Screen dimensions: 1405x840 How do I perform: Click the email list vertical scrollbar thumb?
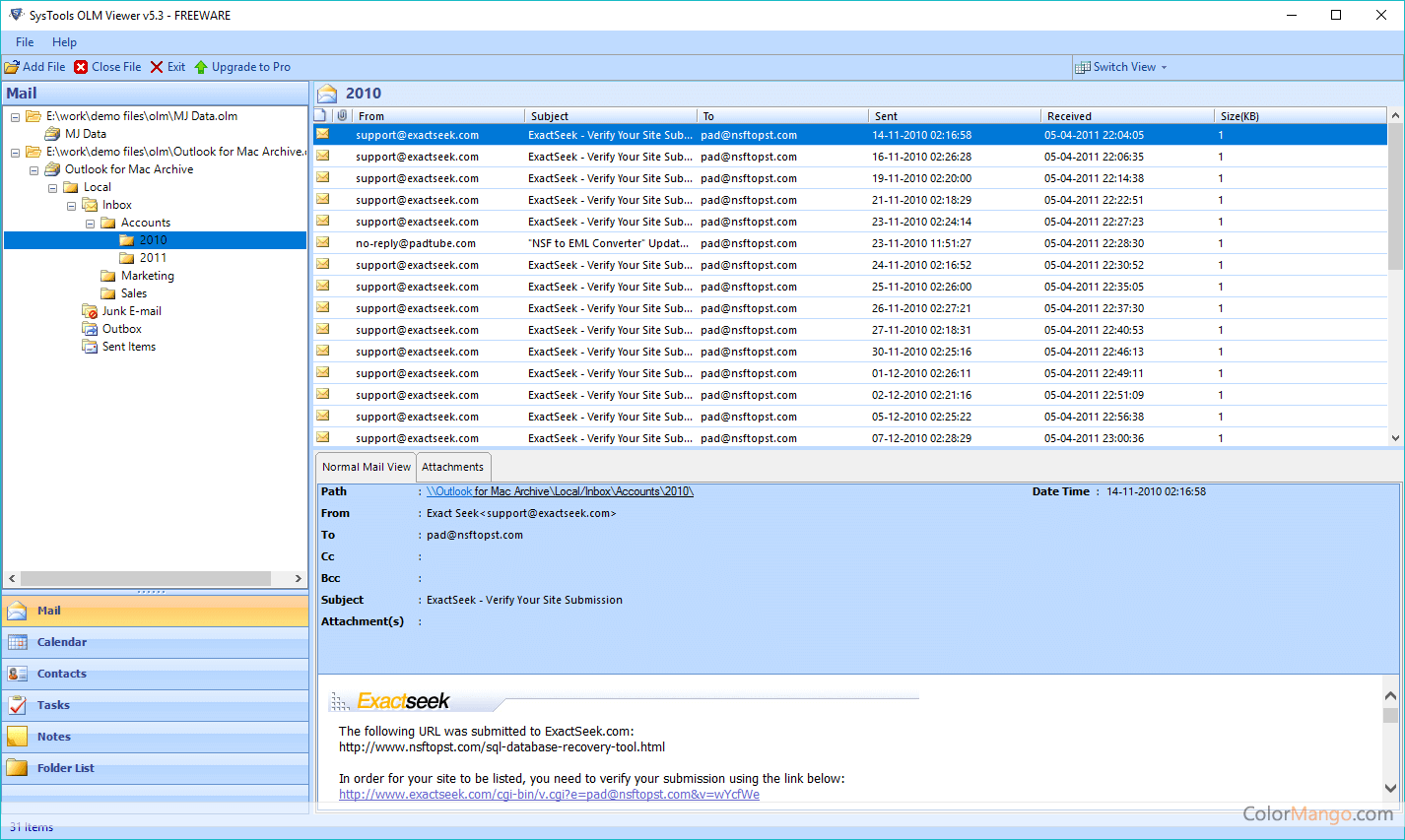(x=1395, y=197)
